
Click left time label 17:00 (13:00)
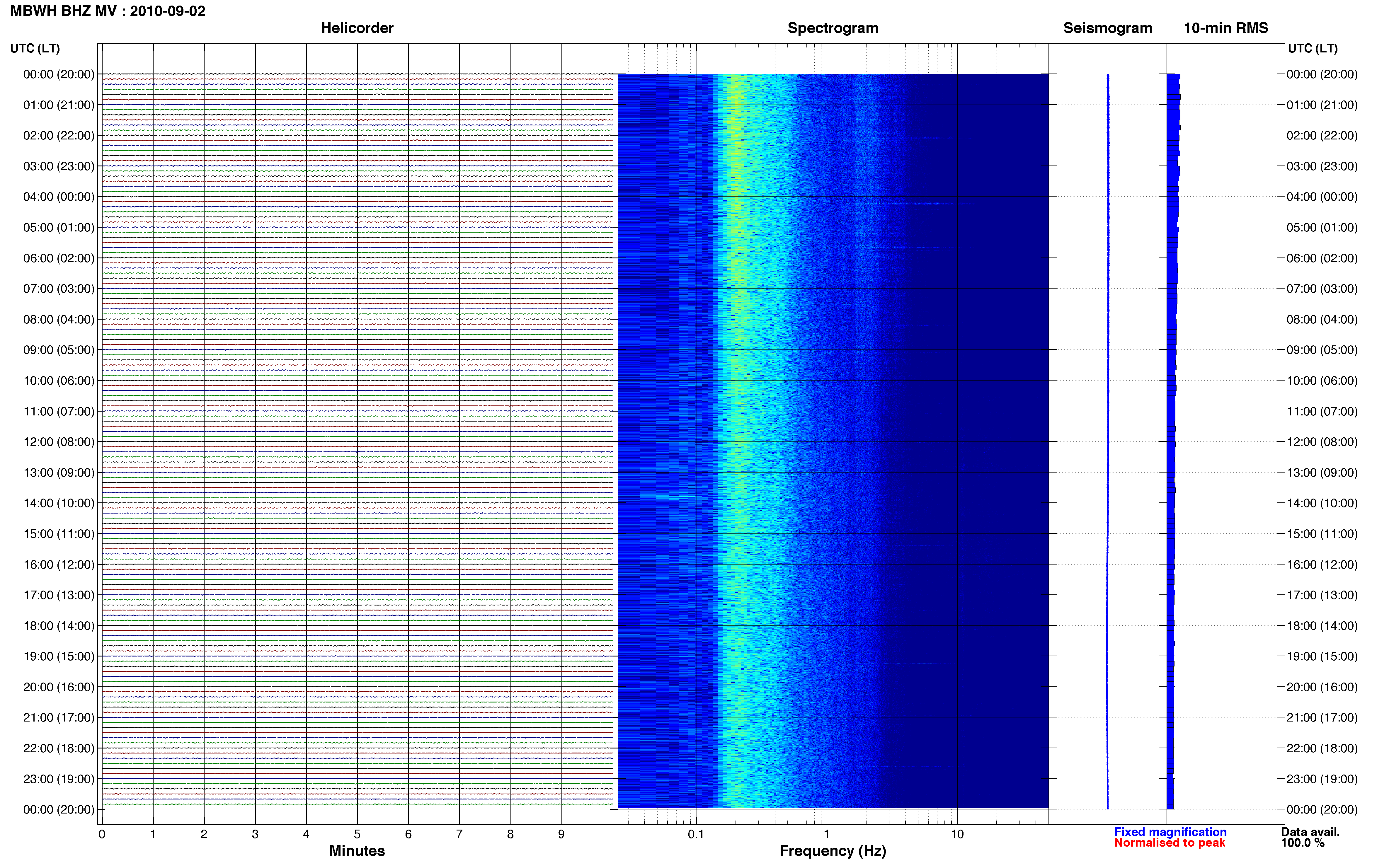[x=59, y=595]
